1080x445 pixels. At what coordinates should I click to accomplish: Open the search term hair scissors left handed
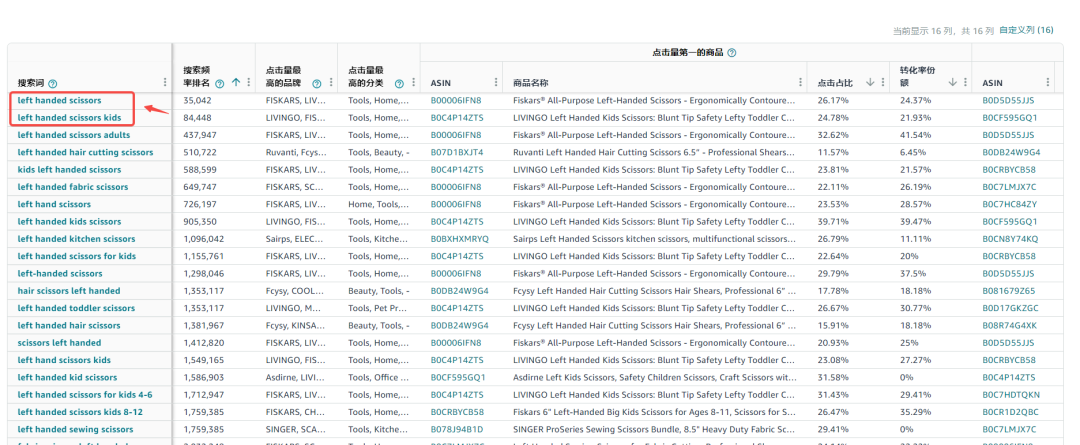coord(69,291)
